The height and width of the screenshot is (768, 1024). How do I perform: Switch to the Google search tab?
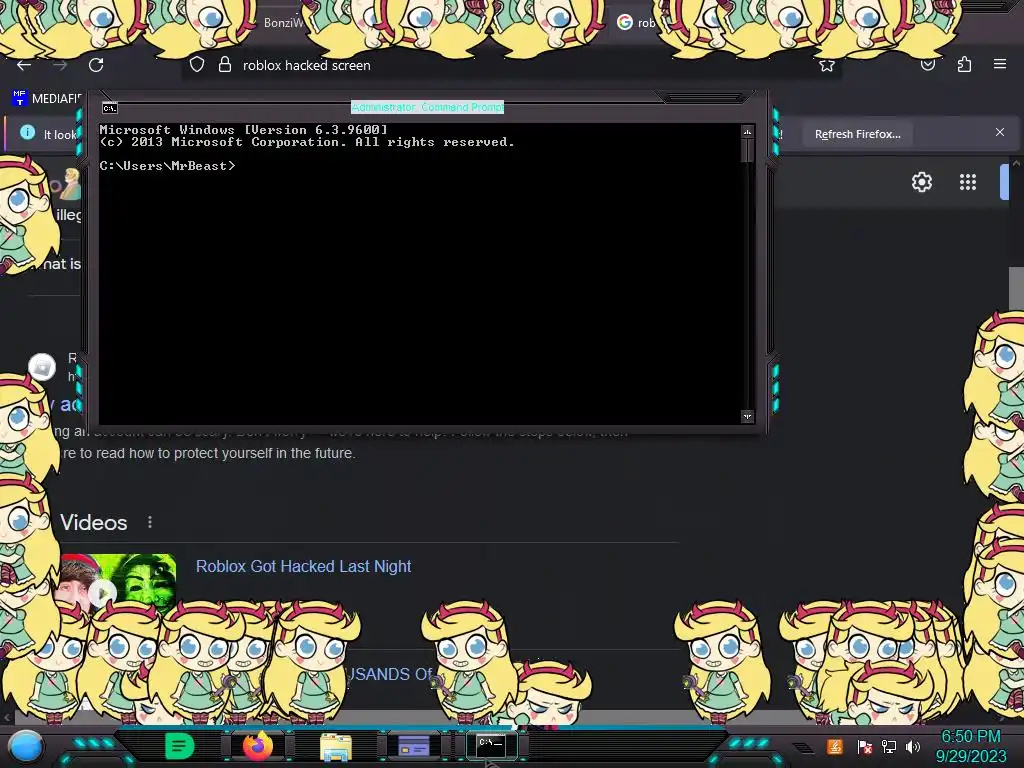636,23
